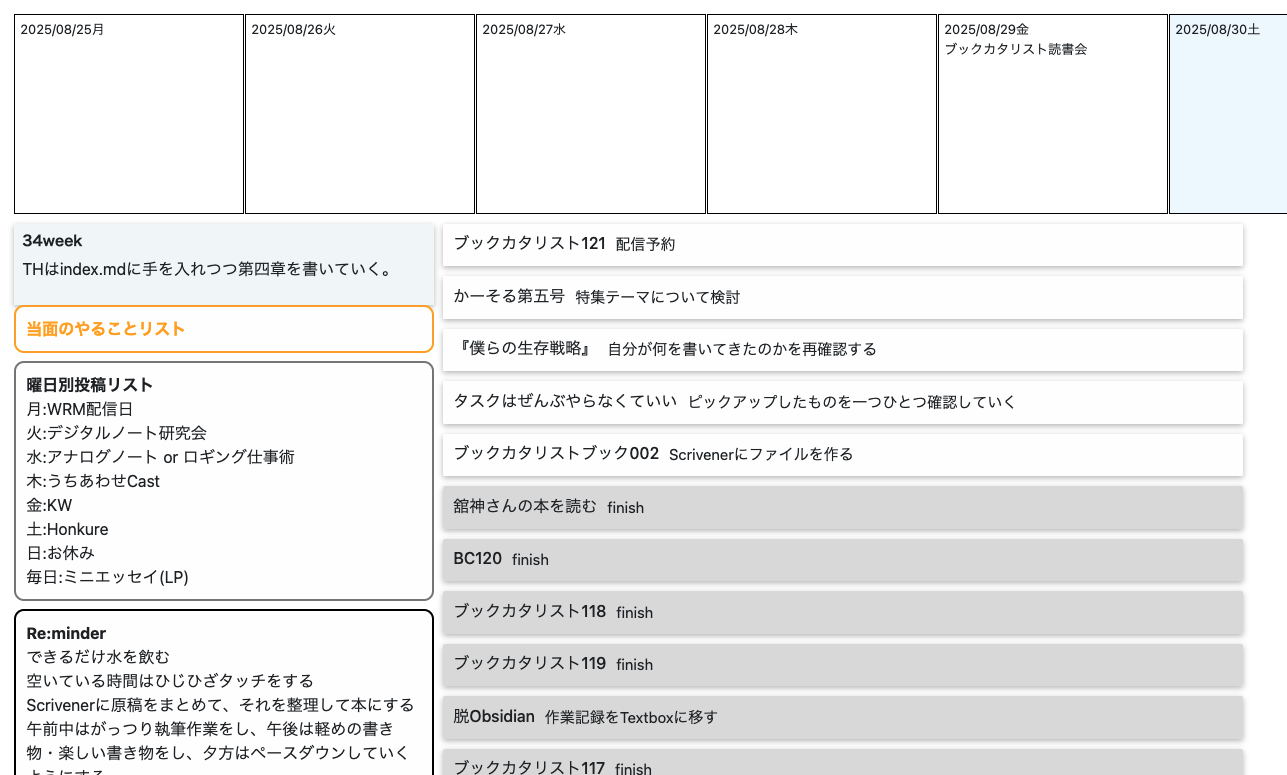Open the 曜日別投稿リスト panel
Viewport: 1287px width, 775px height.
tap(223, 481)
